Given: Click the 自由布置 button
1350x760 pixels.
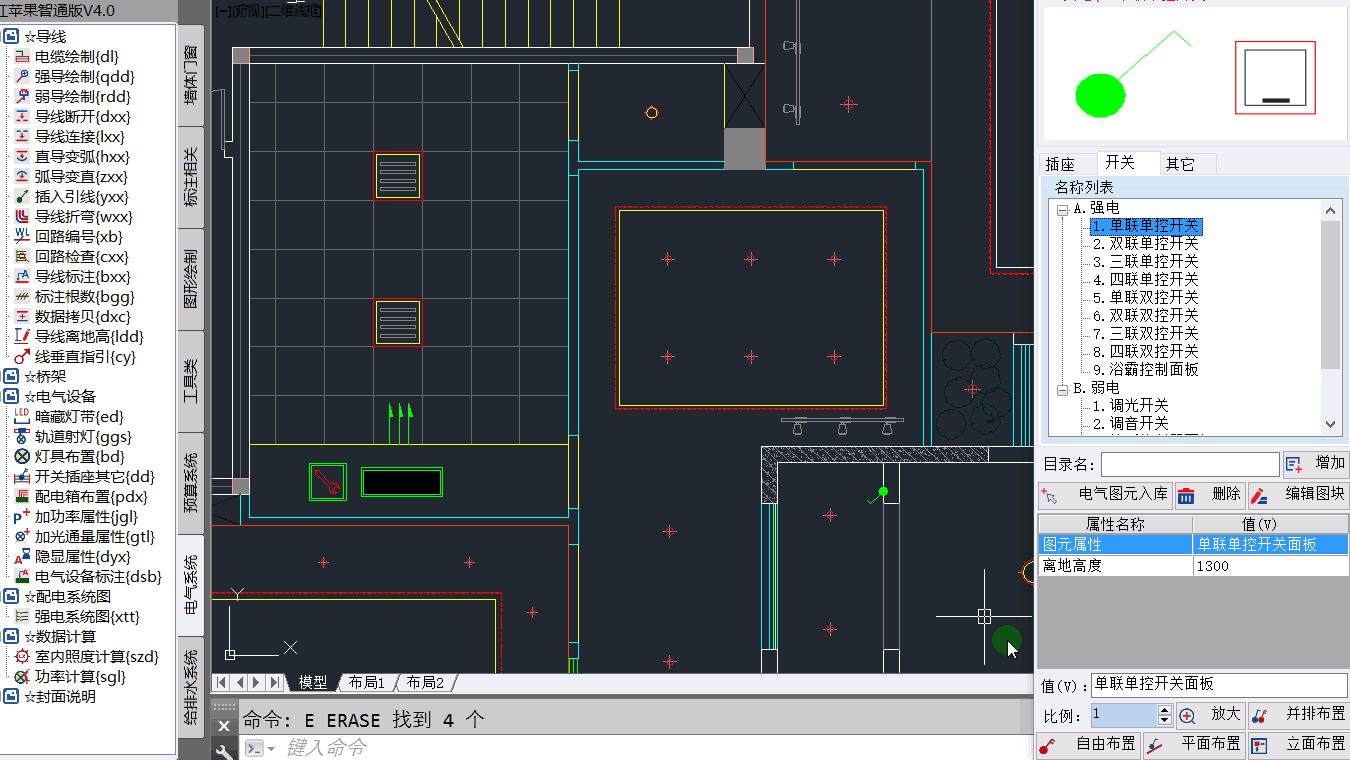Looking at the screenshot, I should pos(1089,745).
